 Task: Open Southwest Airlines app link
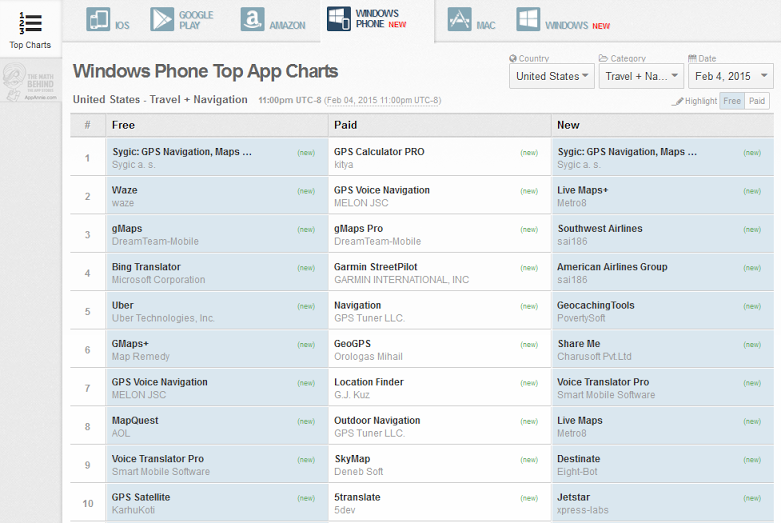tap(600, 229)
